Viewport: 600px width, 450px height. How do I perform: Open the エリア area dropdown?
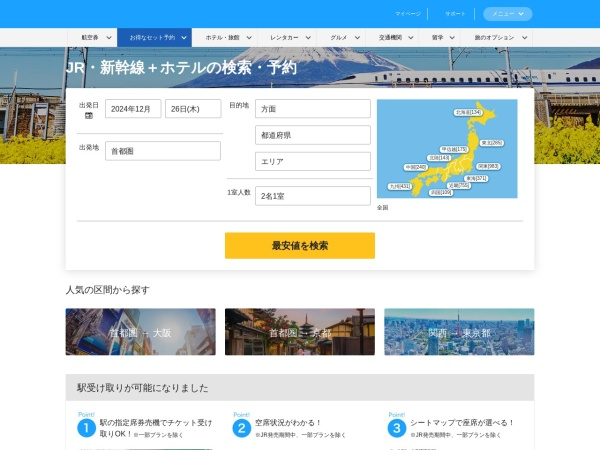[313, 161]
